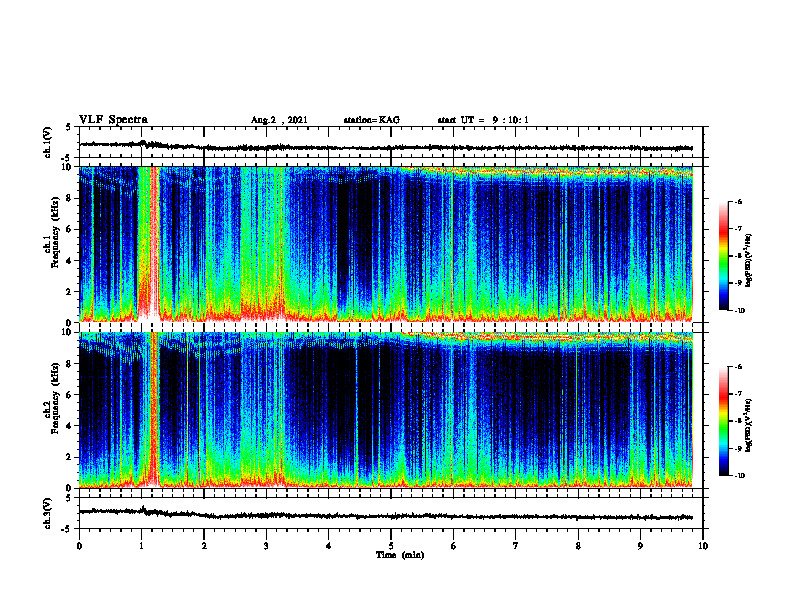The image size is (792, 612).
Task: Click the "station=KAG" header text
Action: (x=372, y=120)
